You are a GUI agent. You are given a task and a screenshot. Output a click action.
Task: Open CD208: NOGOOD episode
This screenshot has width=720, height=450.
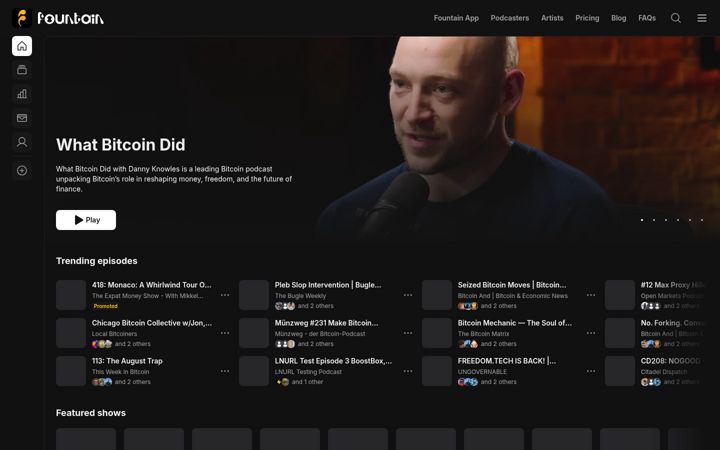click(x=671, y=361)
